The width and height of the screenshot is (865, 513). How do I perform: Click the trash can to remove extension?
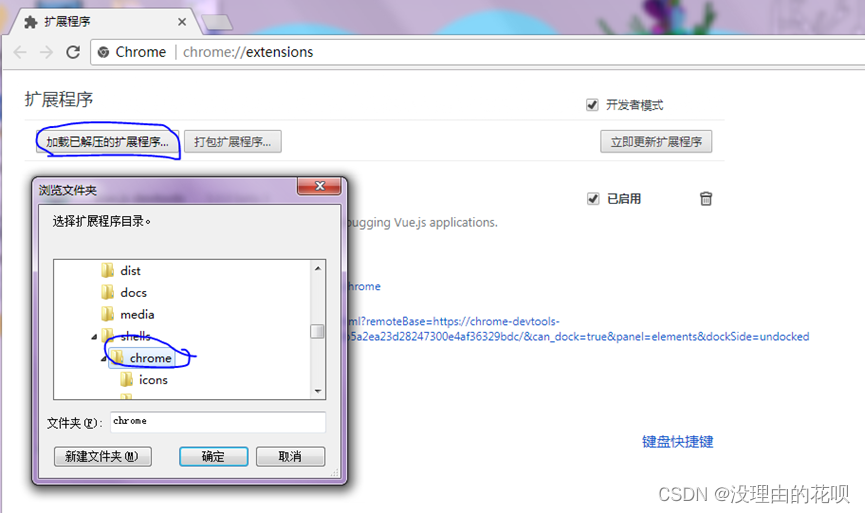(706, 199)
